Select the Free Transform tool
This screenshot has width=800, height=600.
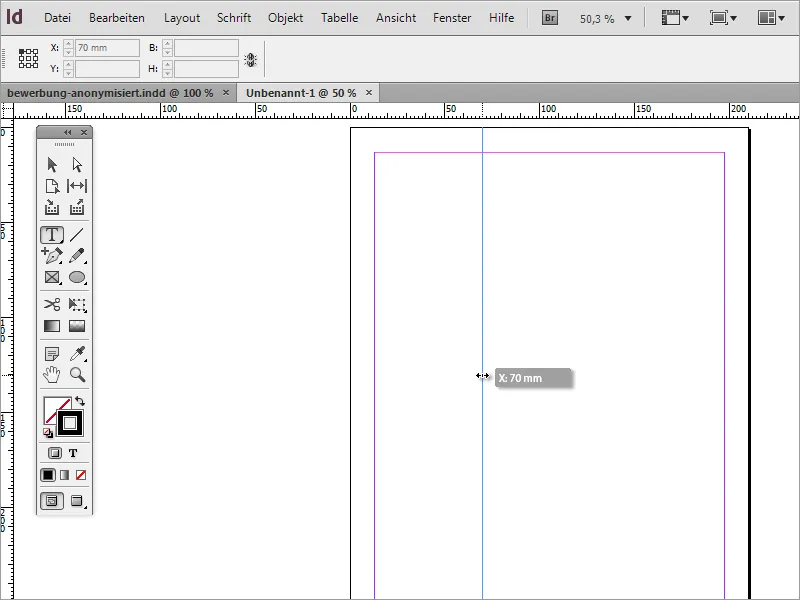[x=77, y=305]
